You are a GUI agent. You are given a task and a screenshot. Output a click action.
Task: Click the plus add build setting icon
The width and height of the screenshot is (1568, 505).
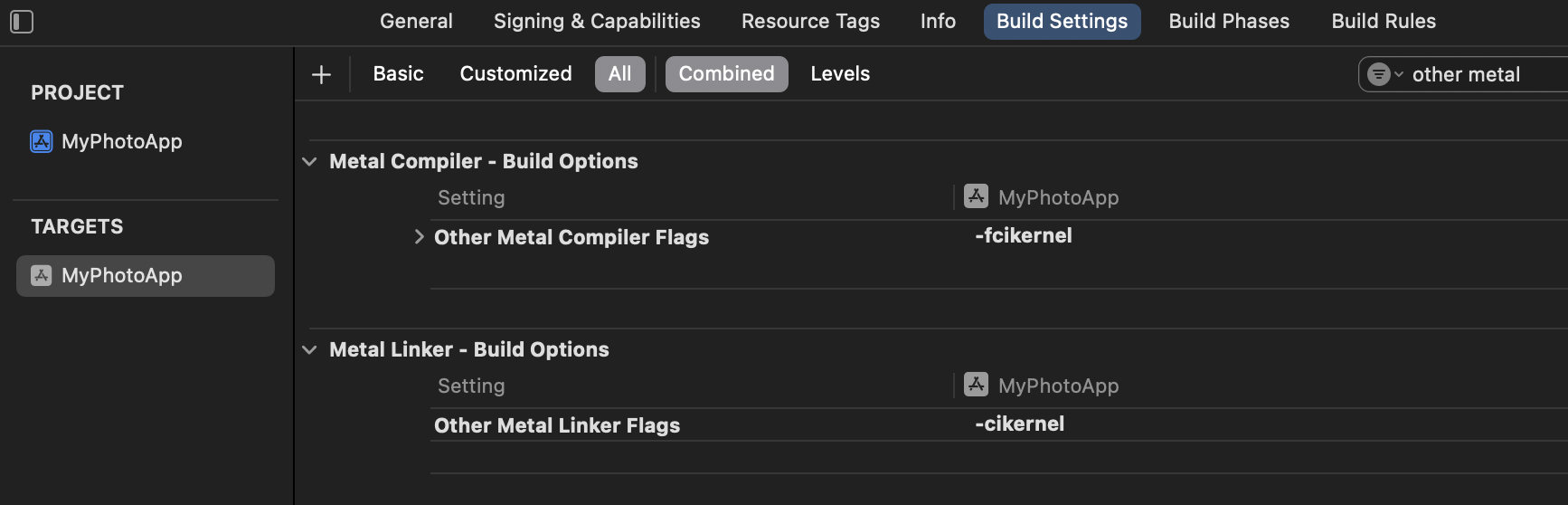pos(321,74)
